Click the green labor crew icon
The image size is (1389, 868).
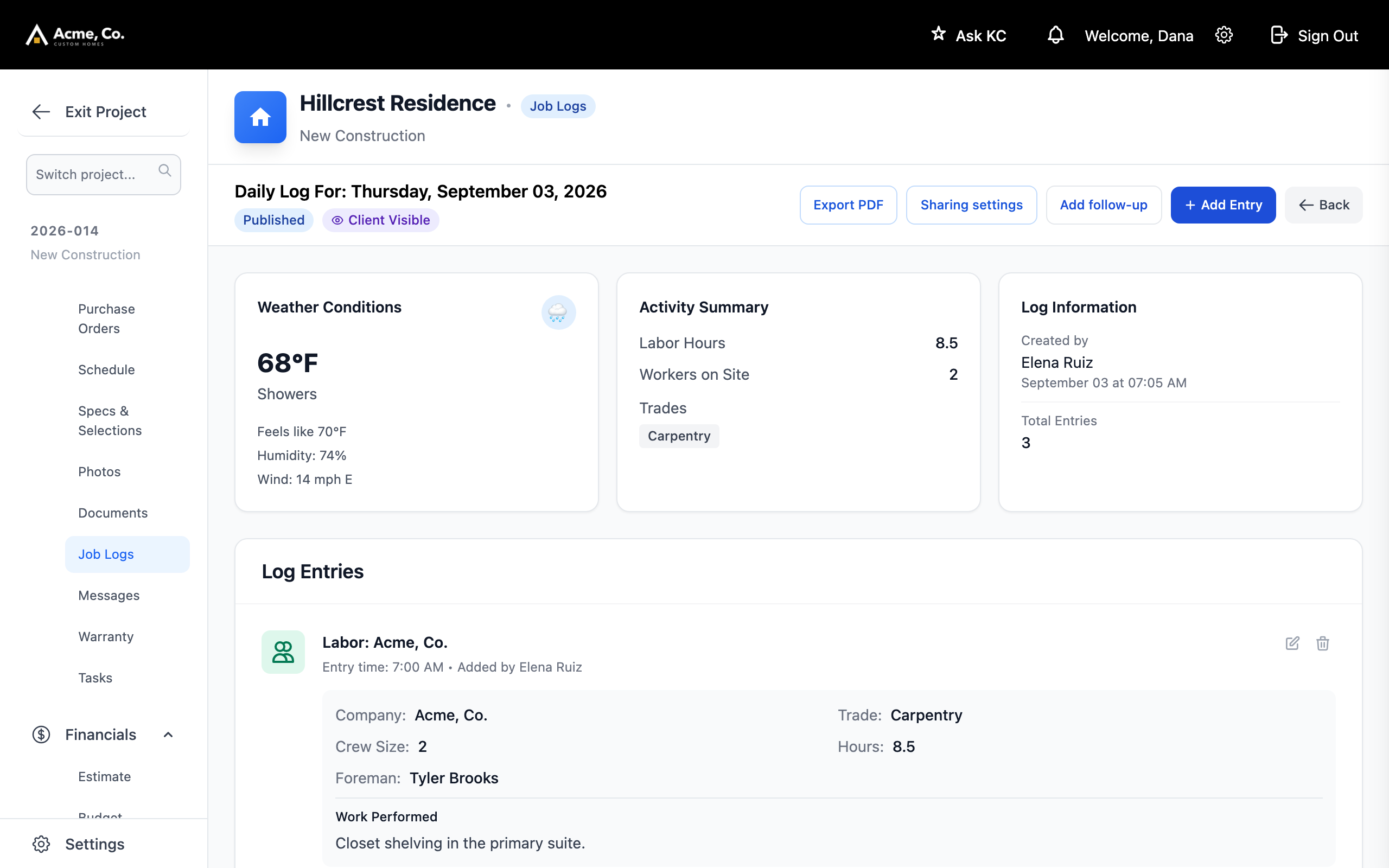[x=283, y=652]
